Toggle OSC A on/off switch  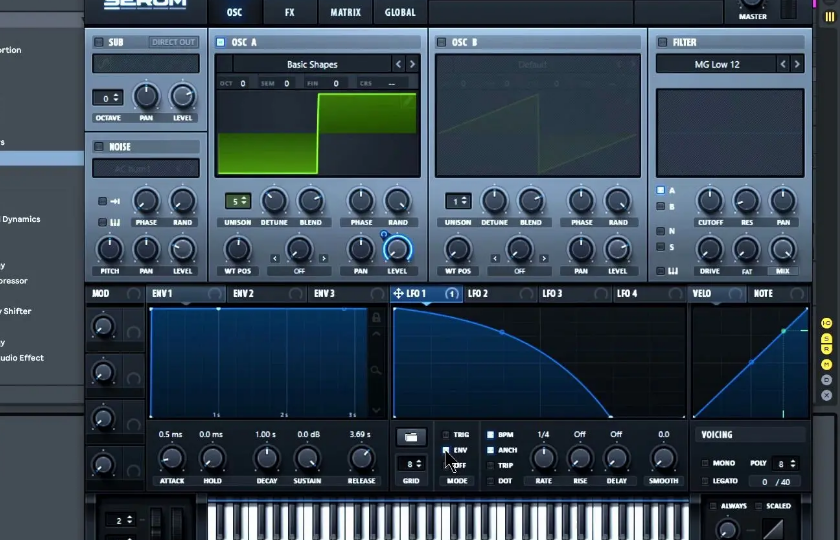[221, 42]
